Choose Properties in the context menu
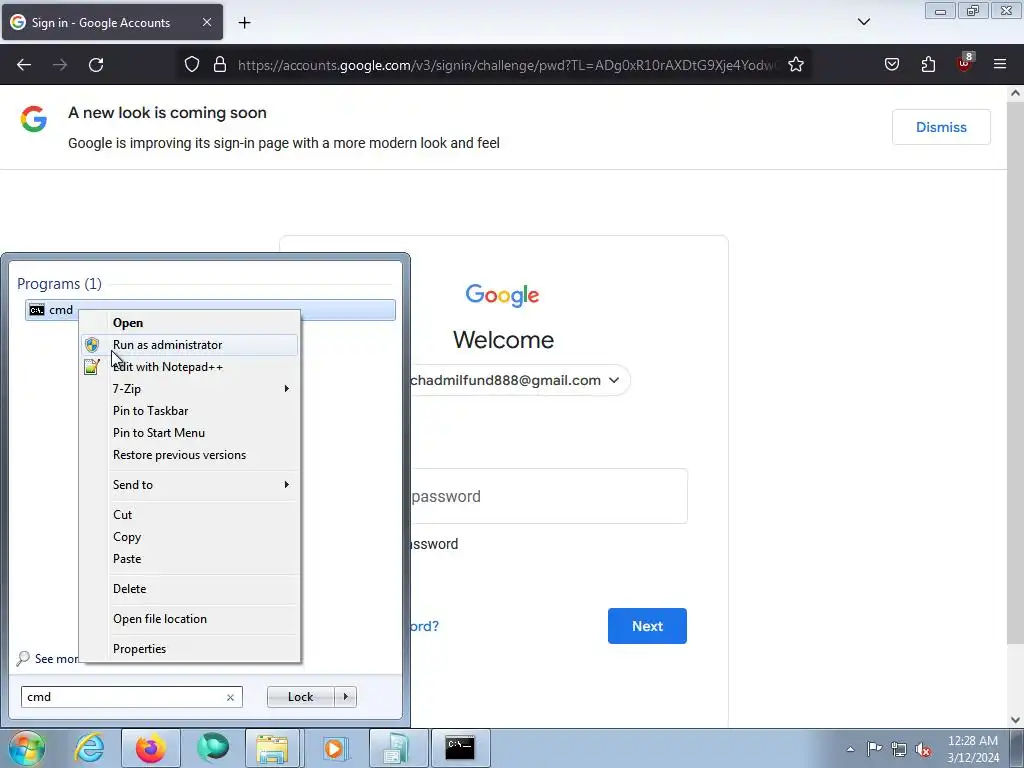1024x768 pixels. (189, 649)
